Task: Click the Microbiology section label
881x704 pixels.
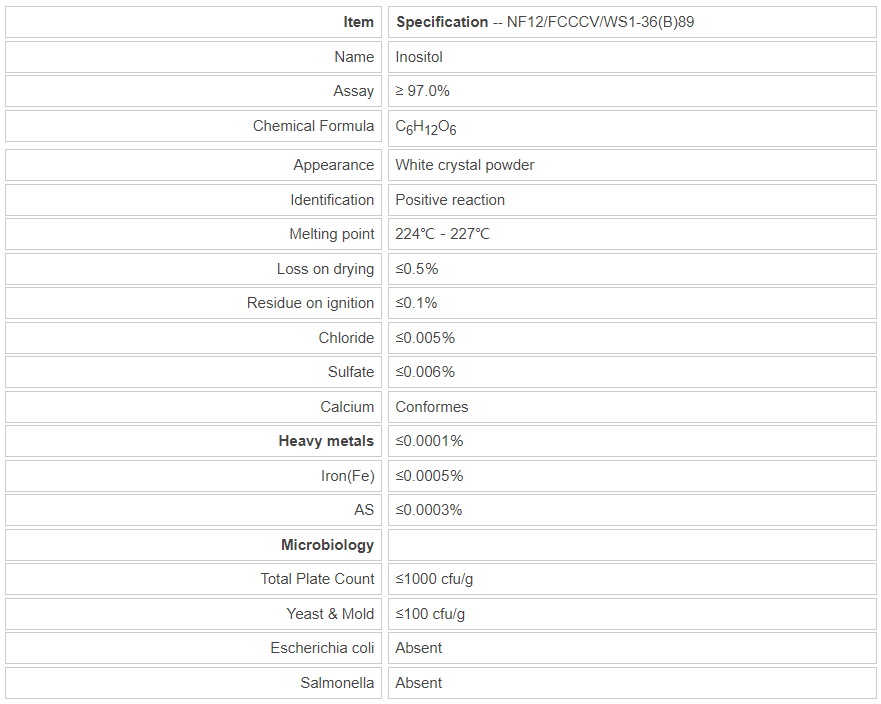Action: pos(327,545)
